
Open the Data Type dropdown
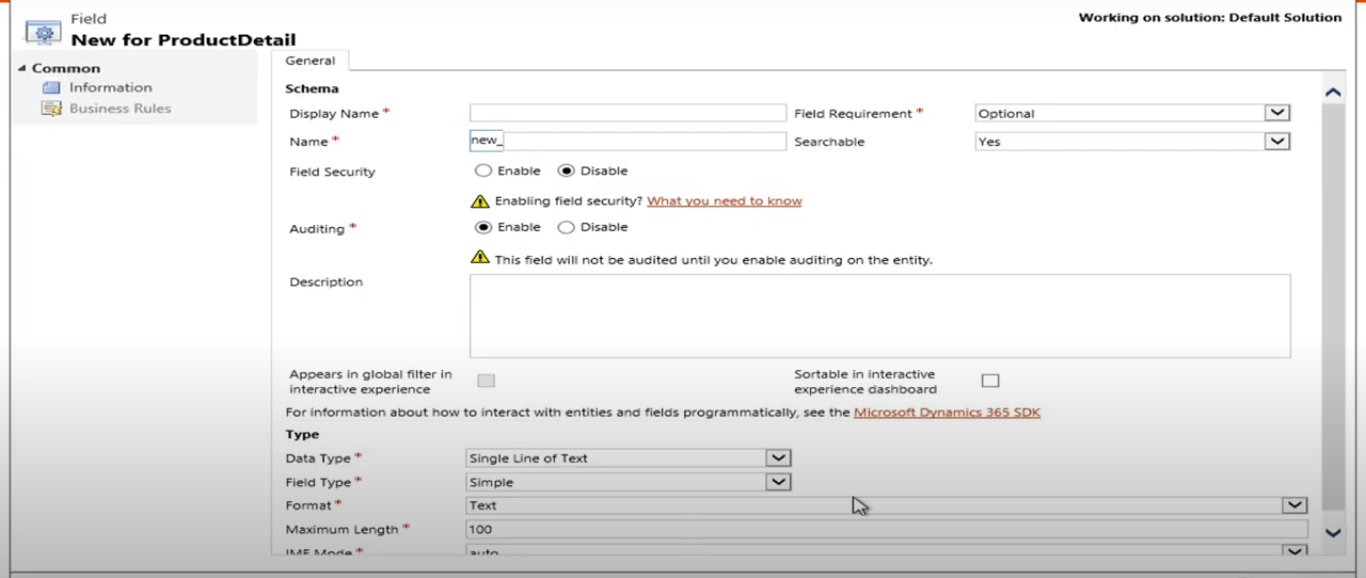[779, 457]
